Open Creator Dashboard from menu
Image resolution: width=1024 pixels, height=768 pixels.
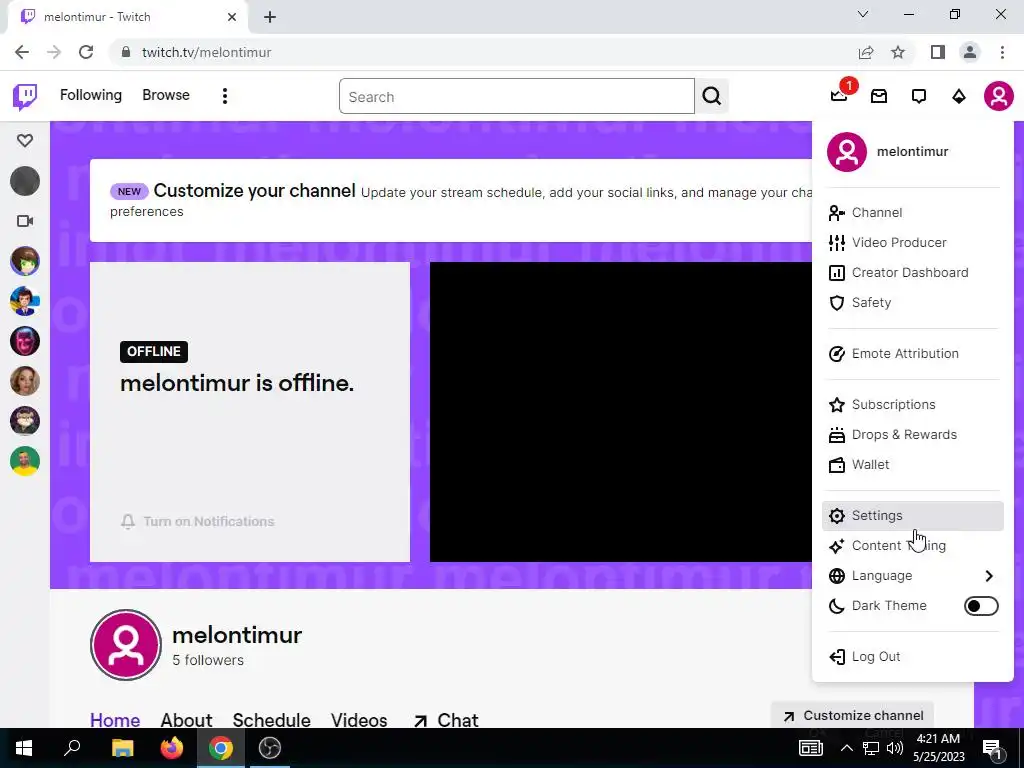(912, 273)
